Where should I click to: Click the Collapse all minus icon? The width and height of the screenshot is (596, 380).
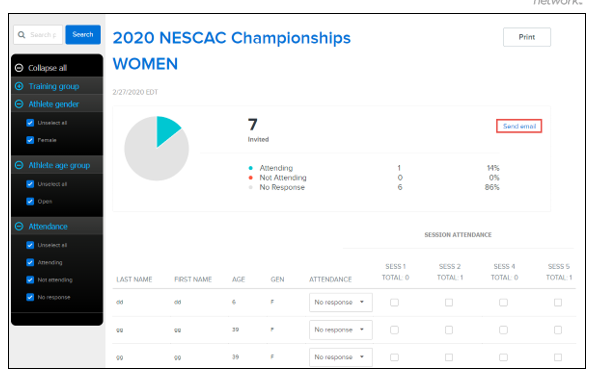(19, 68)
